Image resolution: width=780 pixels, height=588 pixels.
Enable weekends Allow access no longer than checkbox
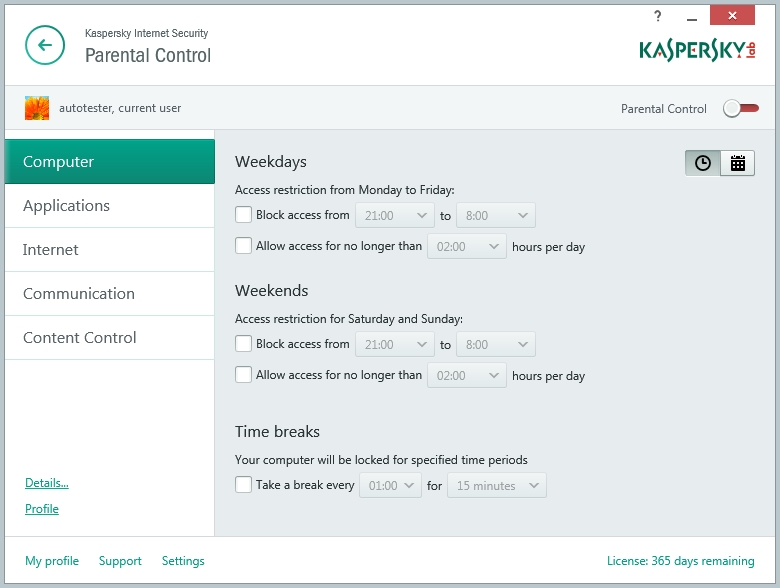pos(243,375)
